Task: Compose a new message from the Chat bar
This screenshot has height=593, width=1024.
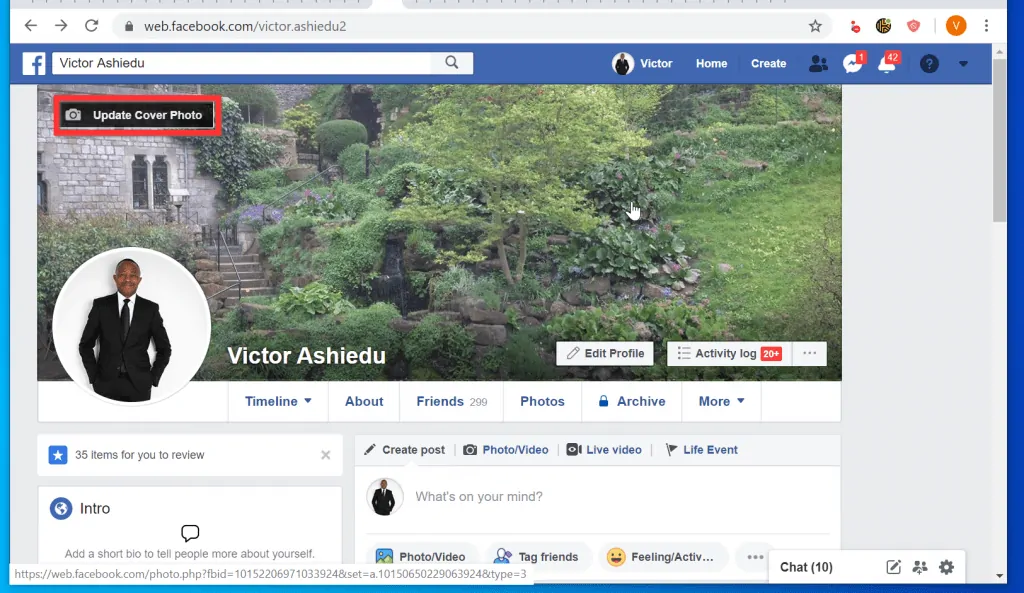Action: (x=892, y=567)
